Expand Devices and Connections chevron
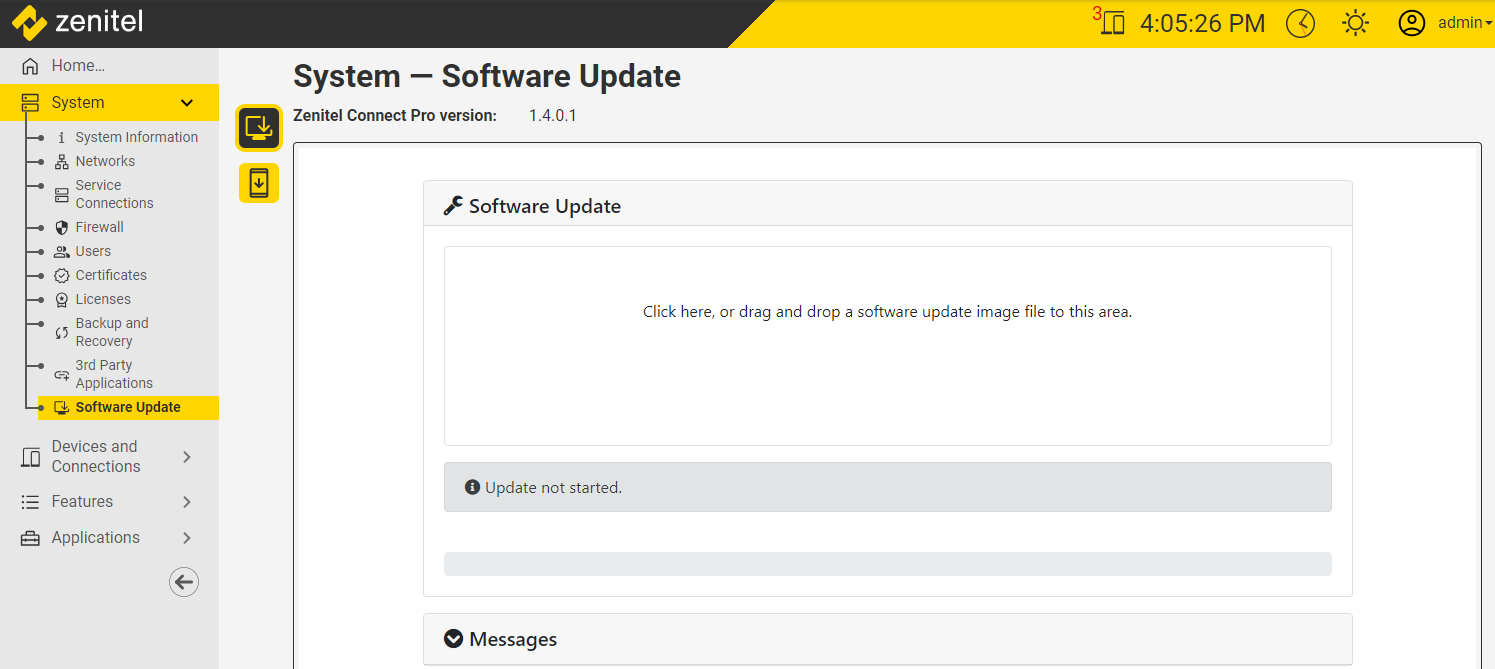This screenshot has width=1495, height=669. pos(187,457)
